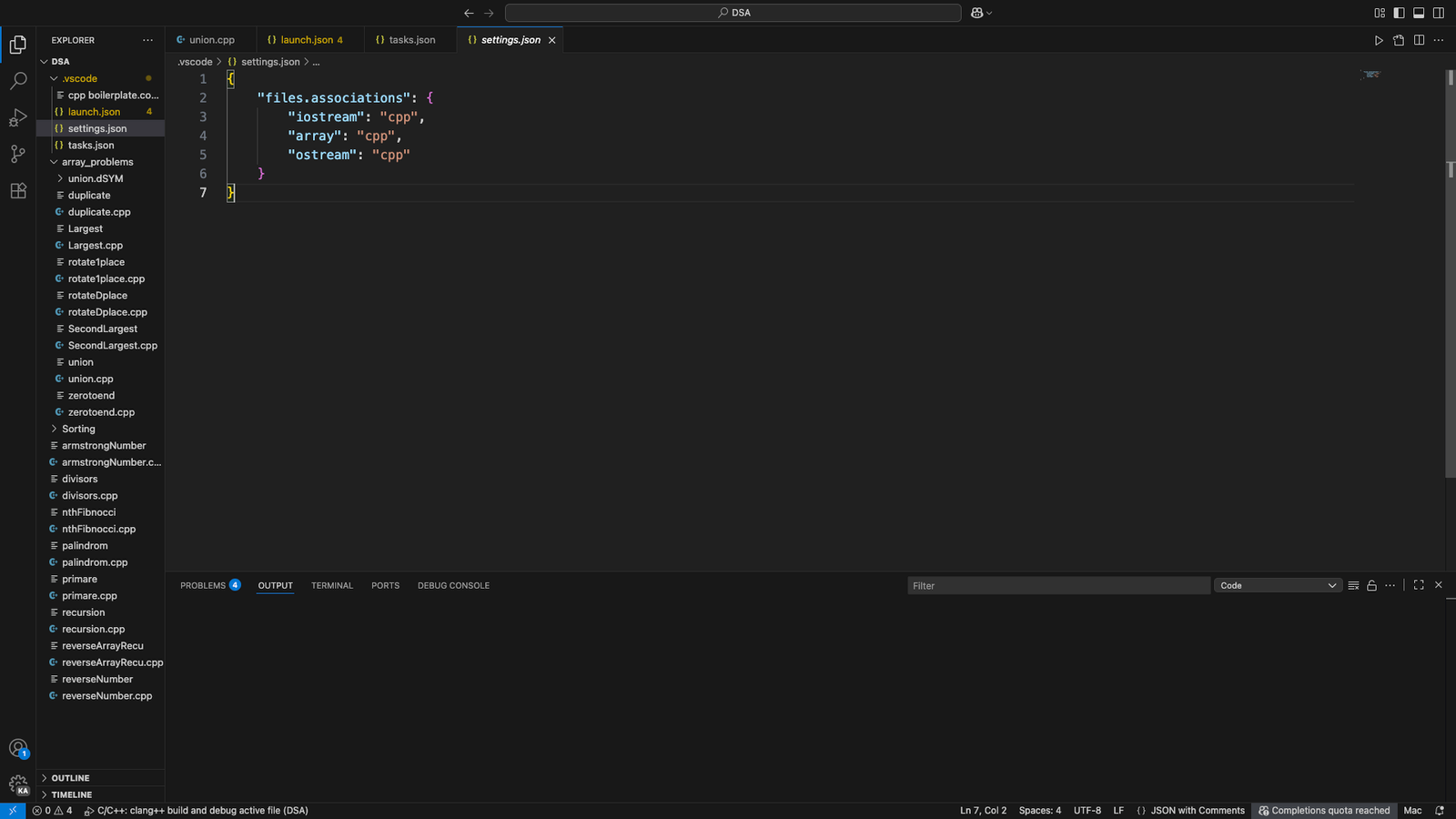This screenshot has width=1456, height=819.
Task: Expand the Sorting folder
Action: click(78, 429)
